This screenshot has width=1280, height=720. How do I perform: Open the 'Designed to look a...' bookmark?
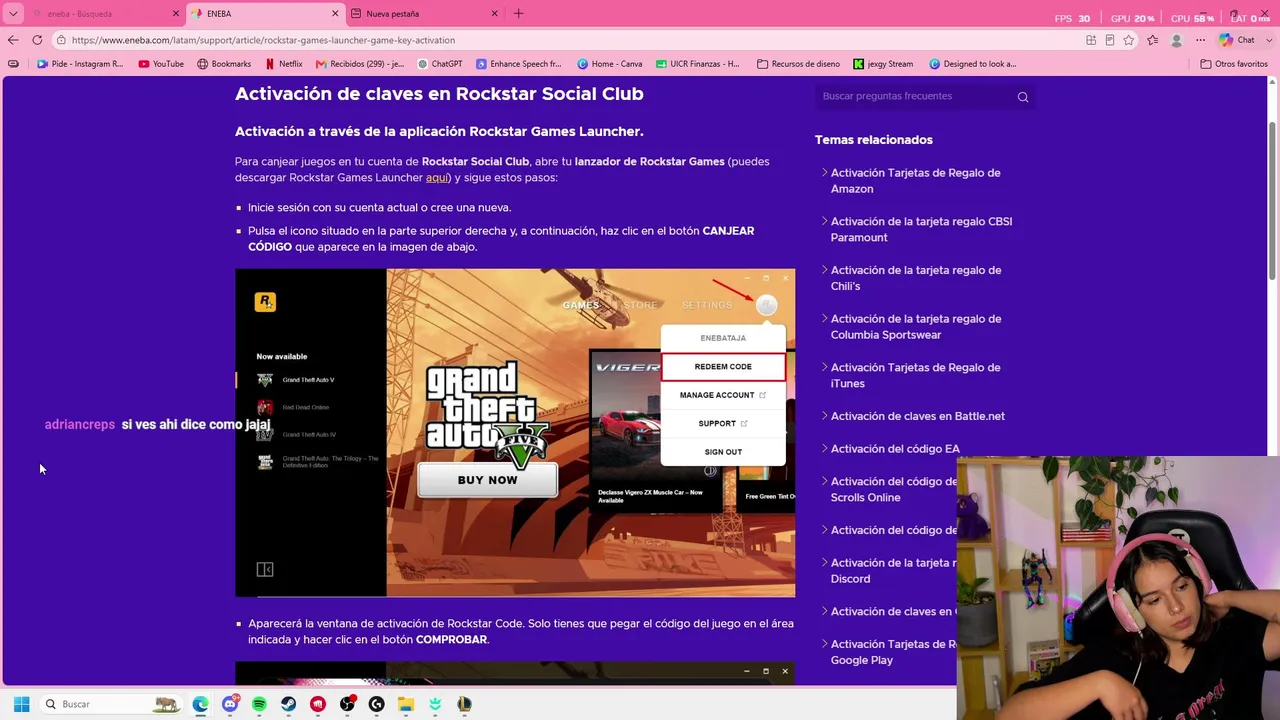(973, 64)
